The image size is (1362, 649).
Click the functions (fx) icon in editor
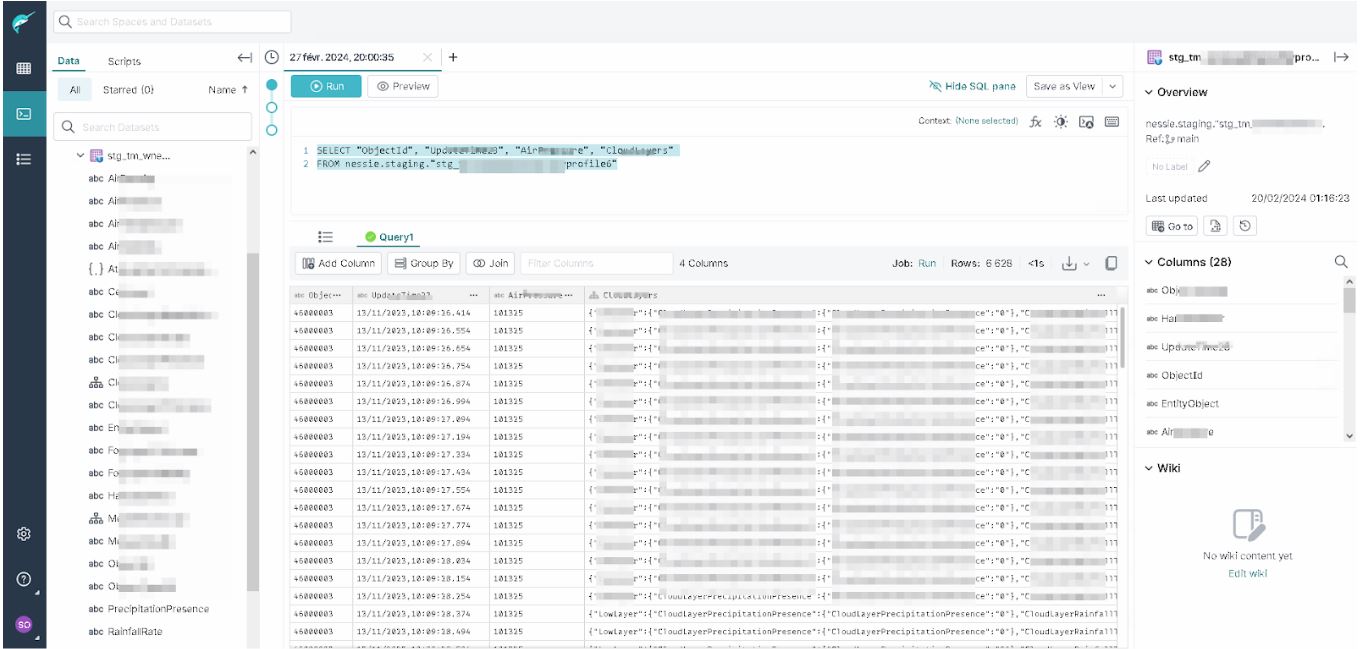point(1036,121)
